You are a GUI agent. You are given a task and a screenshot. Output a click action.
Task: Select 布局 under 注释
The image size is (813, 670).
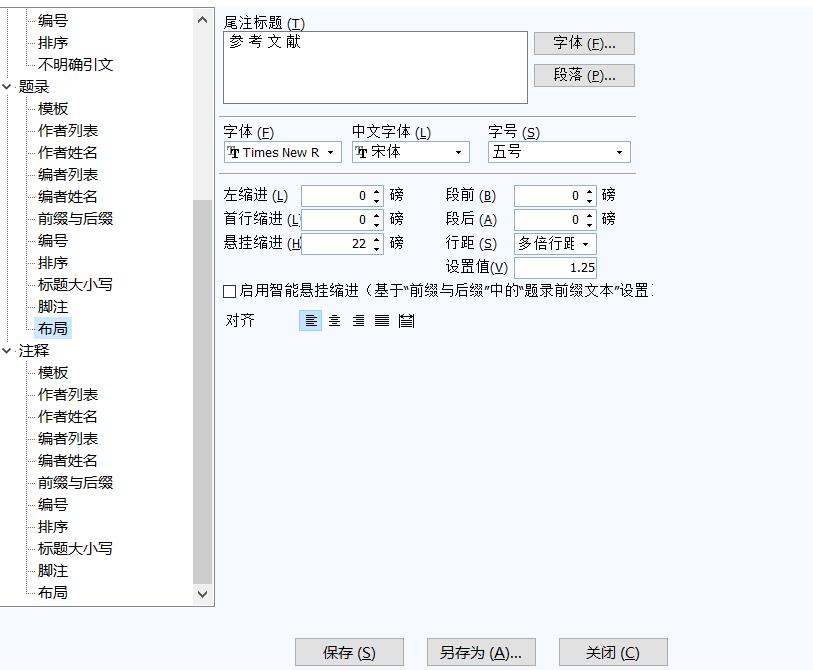(53, 592)
